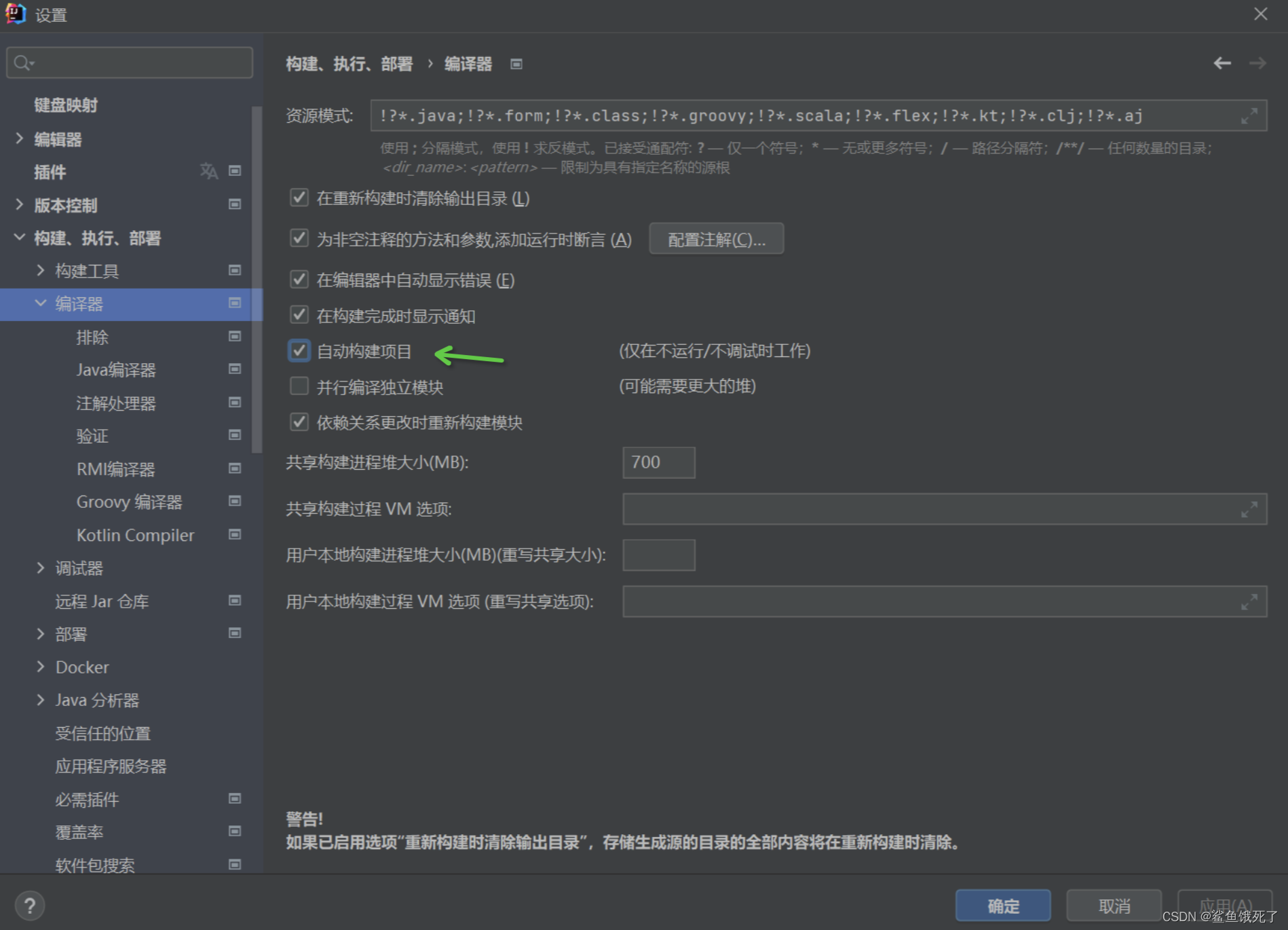Click the project-level icon next to 插件
Image resolution: width=1288 pixels, height=930 pixels.
[x=235, y=170]
